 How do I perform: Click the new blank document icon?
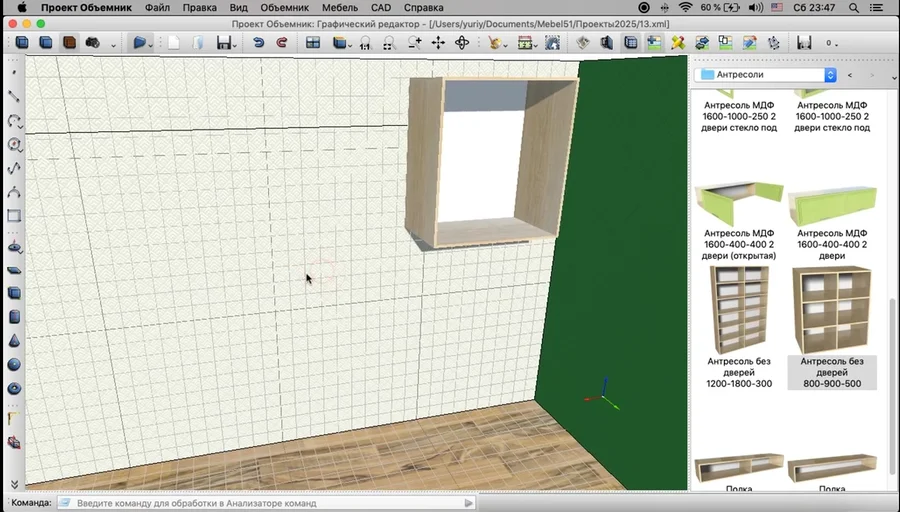174,43
